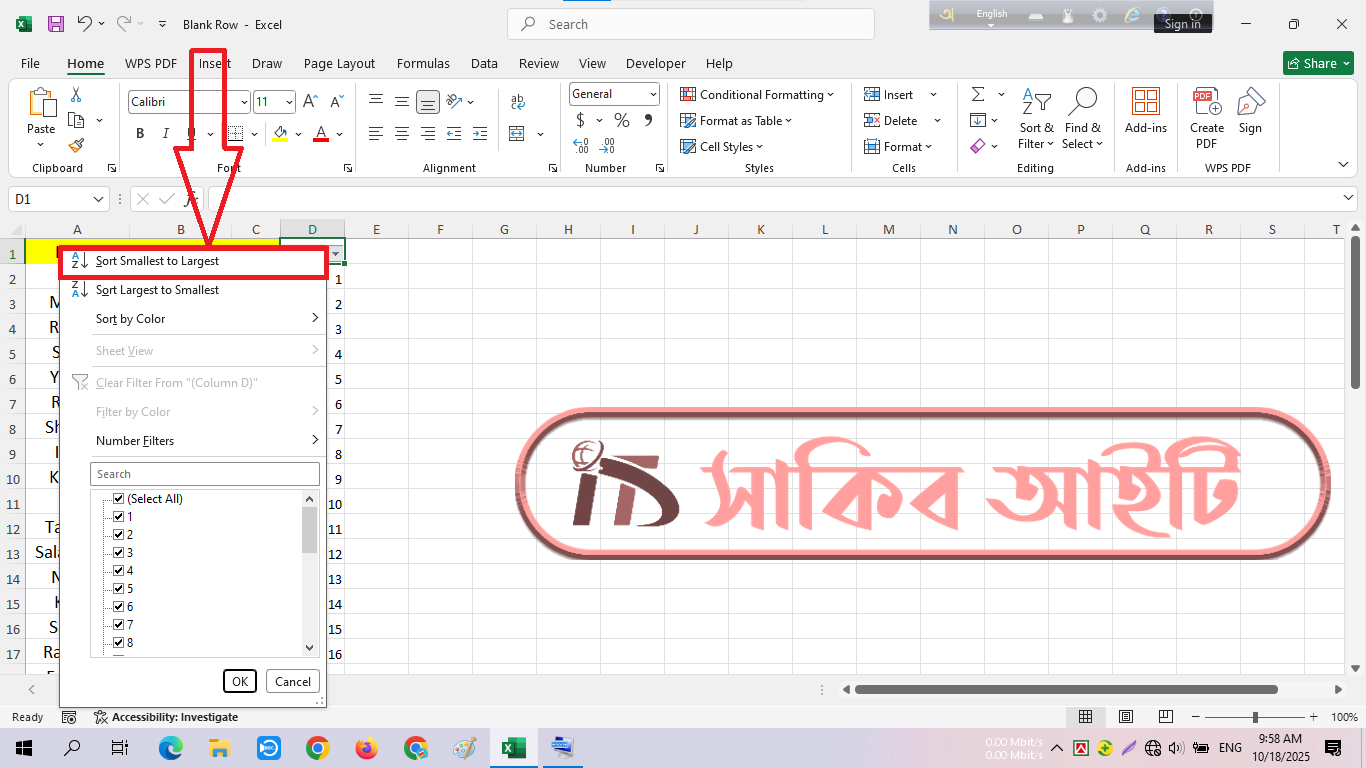1366x768 pixels.
Task: Switch to the Page Layout ribbon tab
Action: [x=339, y=63]
